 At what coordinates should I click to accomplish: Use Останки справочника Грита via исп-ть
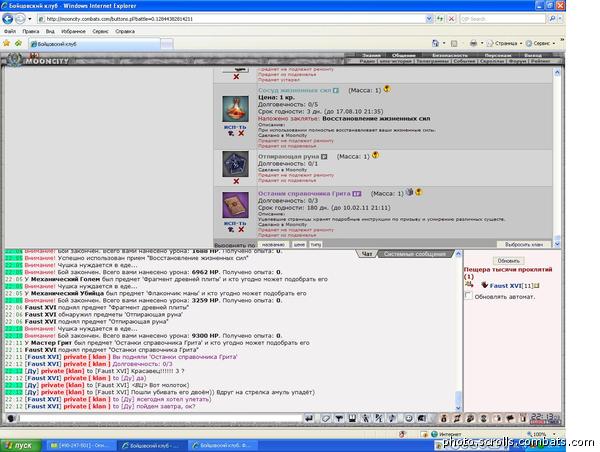pyautogui.click(x=235, y=224)
